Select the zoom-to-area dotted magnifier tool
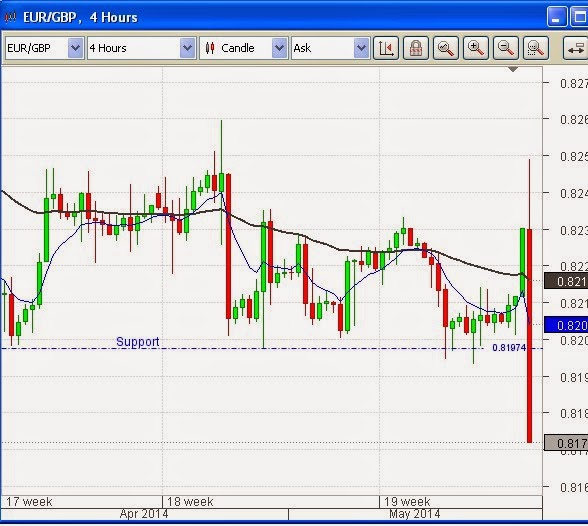This screenshot has width=588, height=526. [x=536, y=48]
